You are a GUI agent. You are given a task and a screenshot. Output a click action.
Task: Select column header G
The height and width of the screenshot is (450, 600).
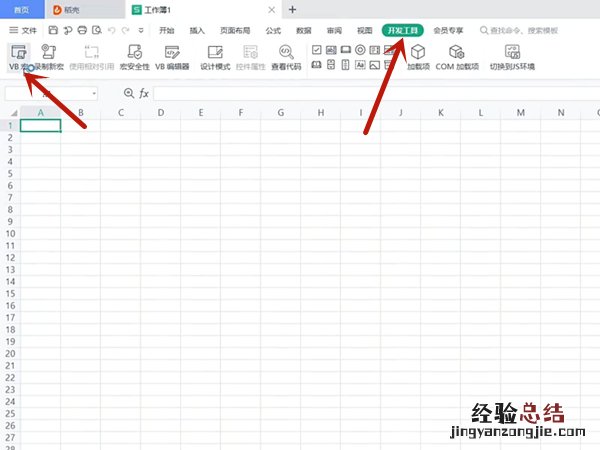pos(281,112)
